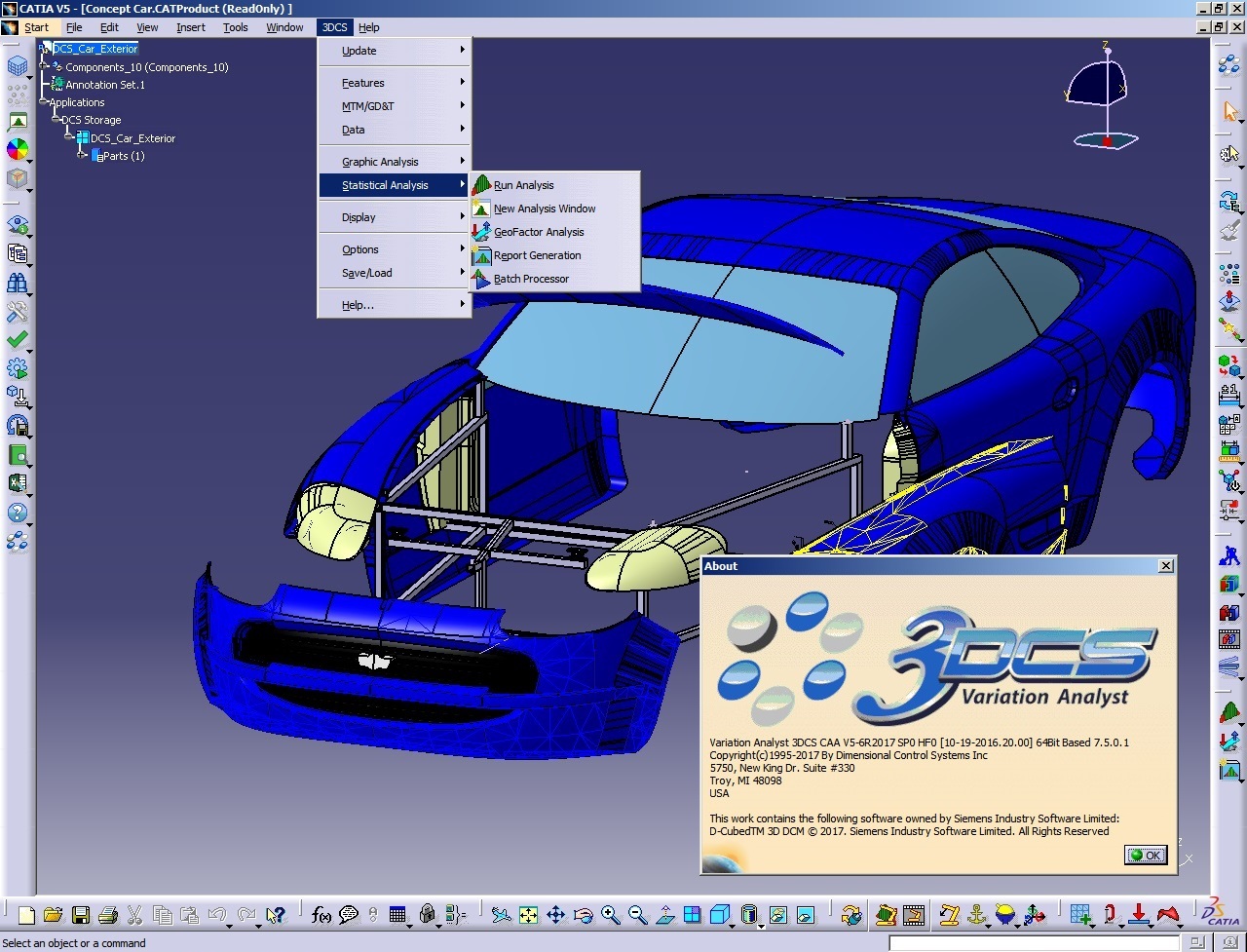Click the Select arrow tool in right toolbar
Viewport: 1247px width, 952px height.
[x=1229, y=112]
